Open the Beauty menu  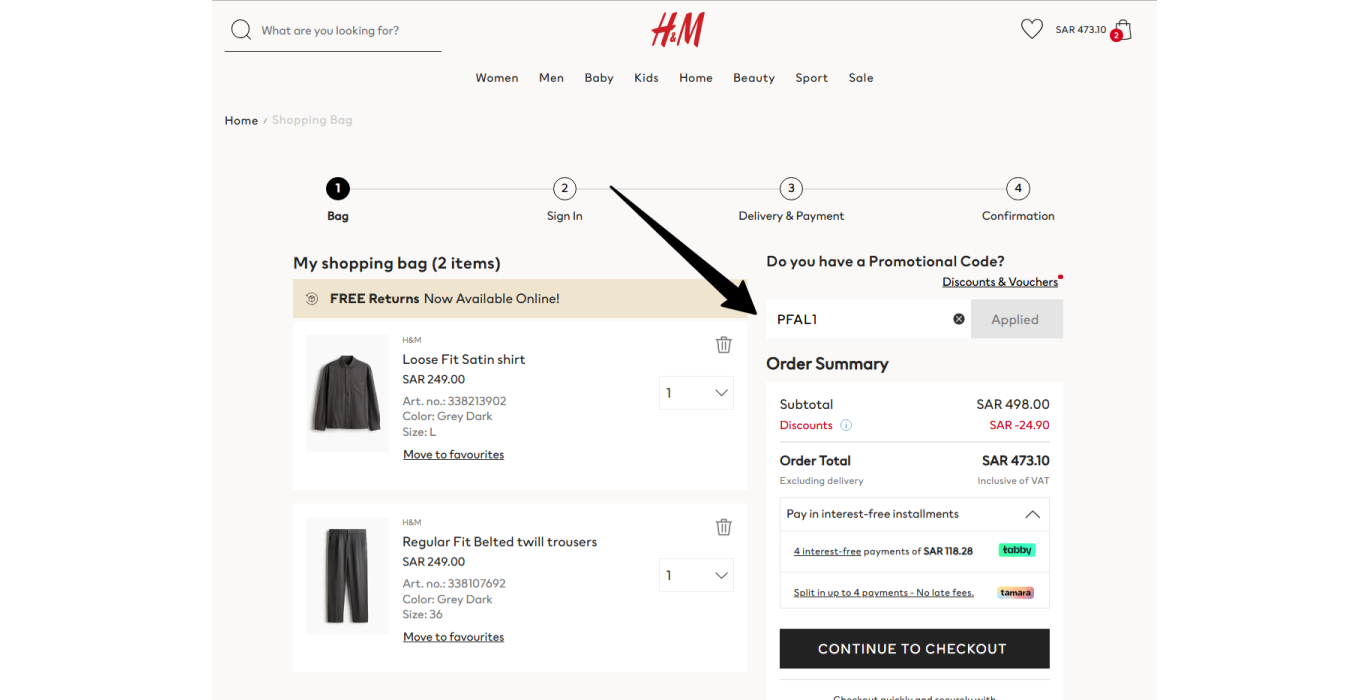coord(754,78)
